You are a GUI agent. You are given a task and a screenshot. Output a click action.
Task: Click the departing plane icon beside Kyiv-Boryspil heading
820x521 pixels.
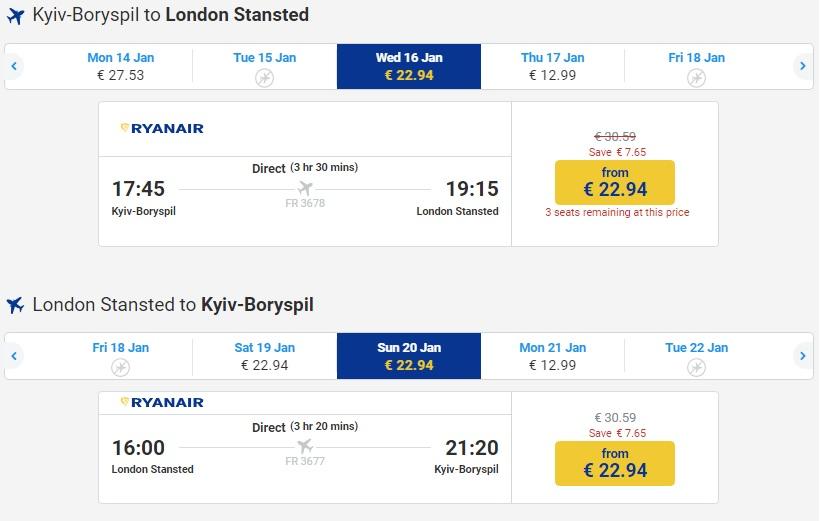(15, 16)
